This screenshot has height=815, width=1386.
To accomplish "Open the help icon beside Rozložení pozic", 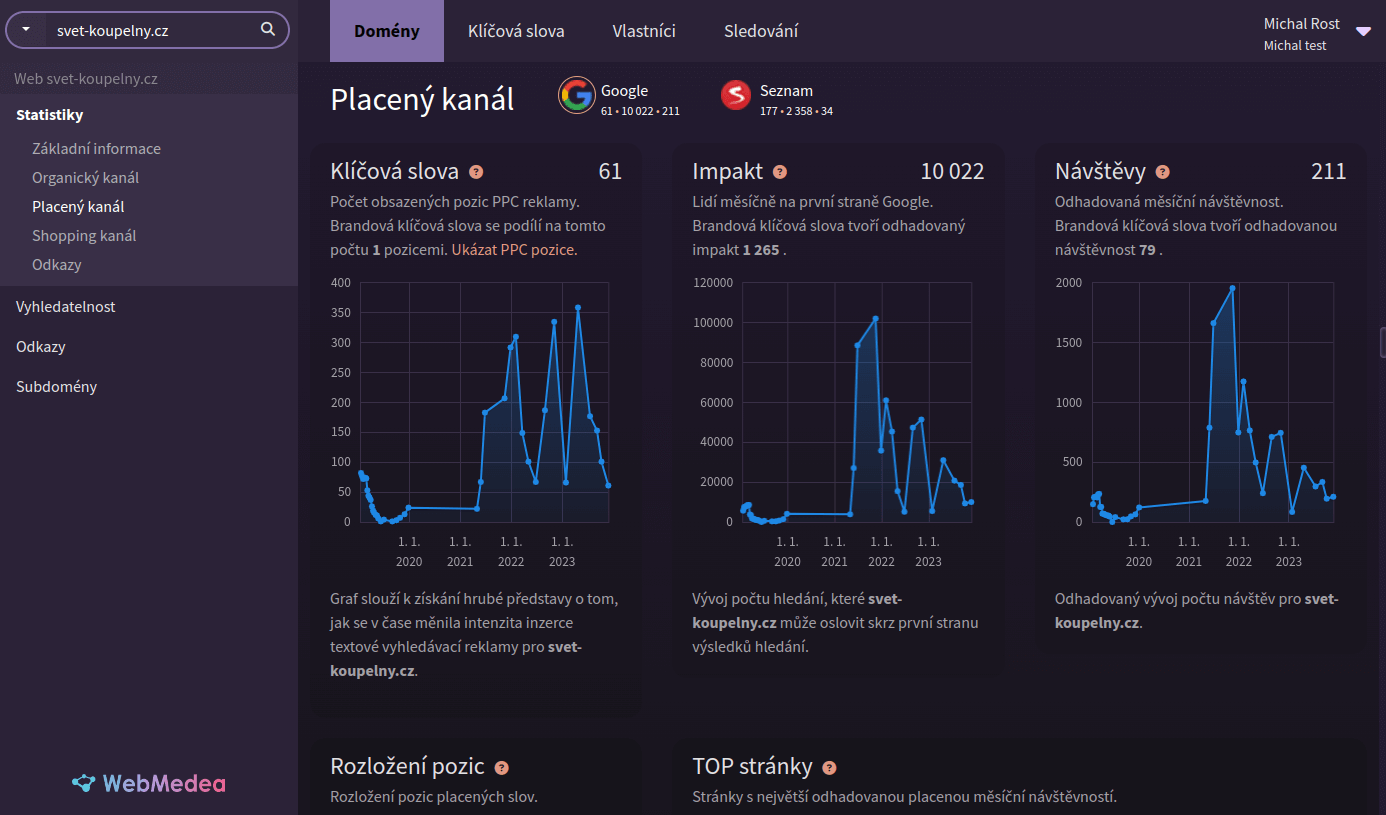I will [500, 767].
